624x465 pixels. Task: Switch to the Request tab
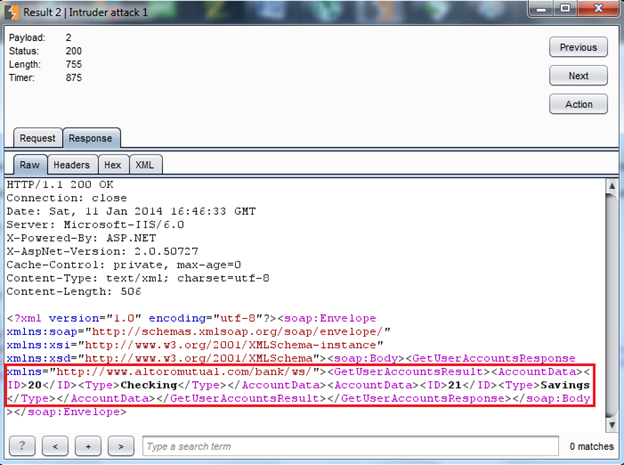(x=38, y=139)
